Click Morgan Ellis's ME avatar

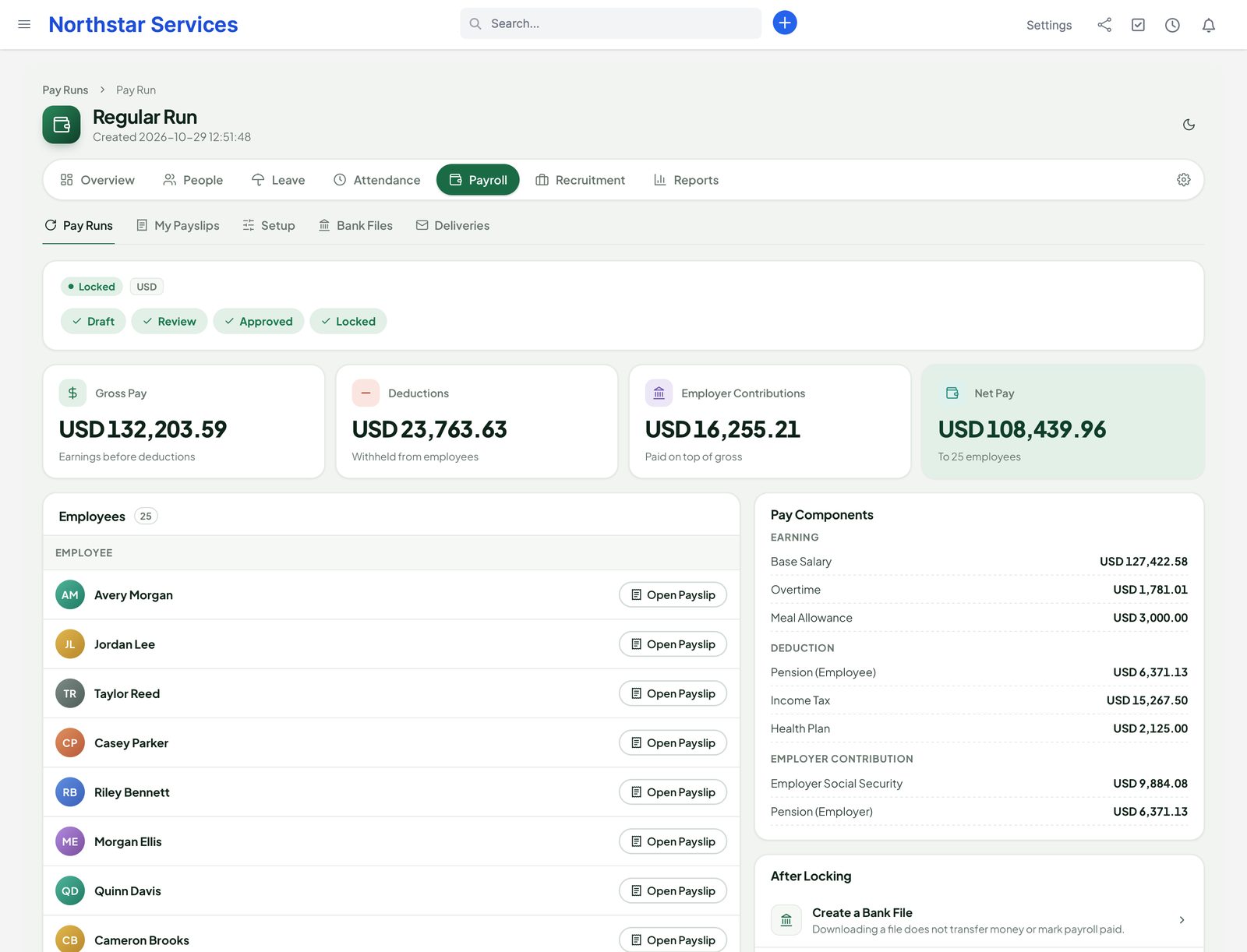pyautogui.click(x=70, y=841)
